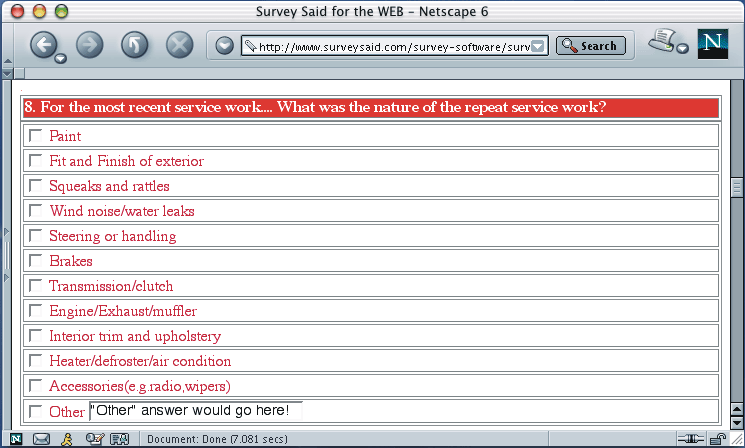This screenshot has width=745, height=448.
Task: Check the Squeaks and rattles checkbox
Action: tap(36, 185)
